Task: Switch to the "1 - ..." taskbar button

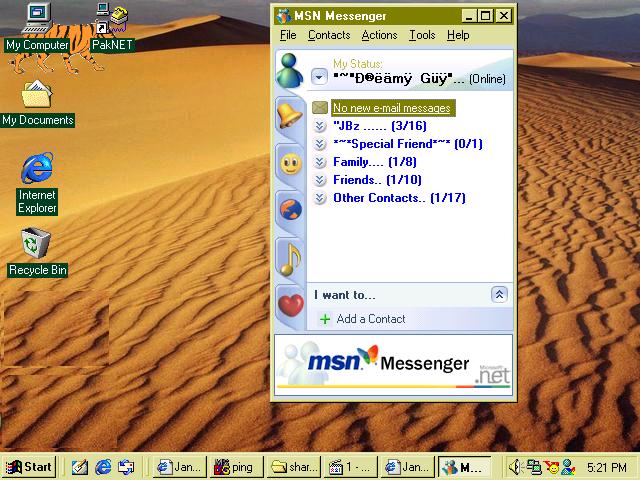Action: 351,467
